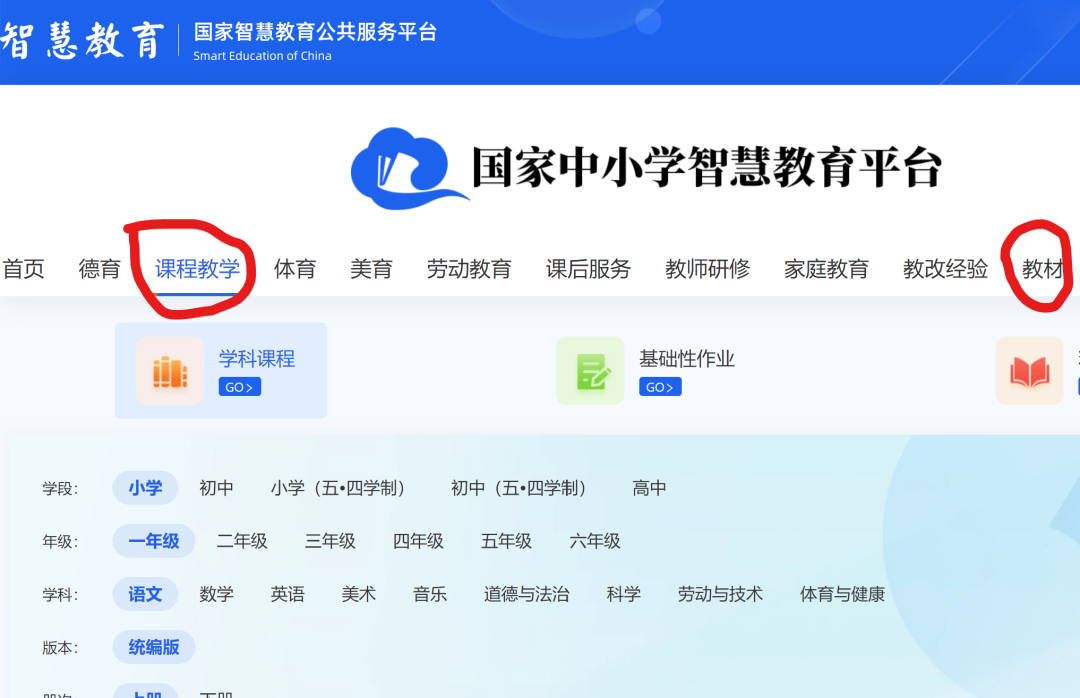The image size is (1080, 698).
Task: Select 初中 school stage
Action: coord(216,489)
